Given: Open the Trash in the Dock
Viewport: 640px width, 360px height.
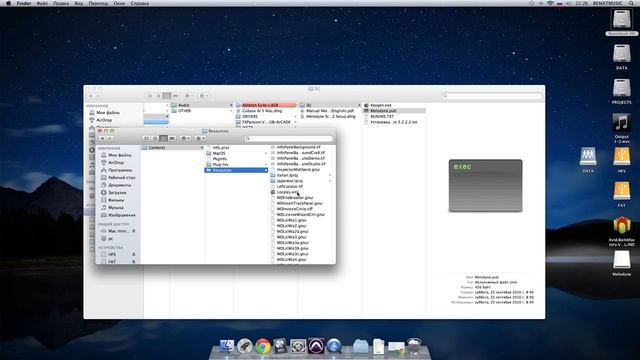Looking at the screenshot, I should 413,346.
